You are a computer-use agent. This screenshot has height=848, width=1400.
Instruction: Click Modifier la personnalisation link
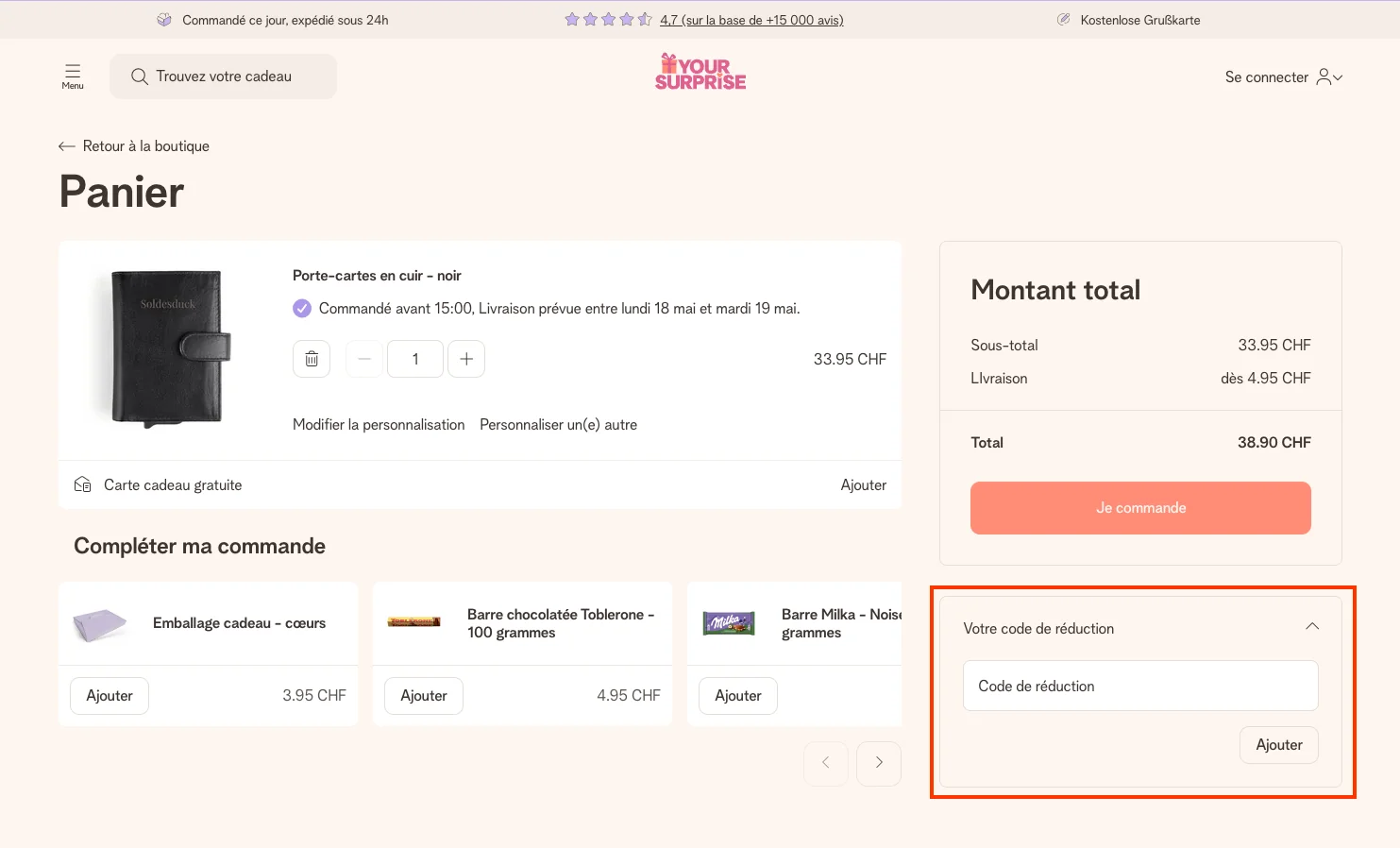[379, 425]
